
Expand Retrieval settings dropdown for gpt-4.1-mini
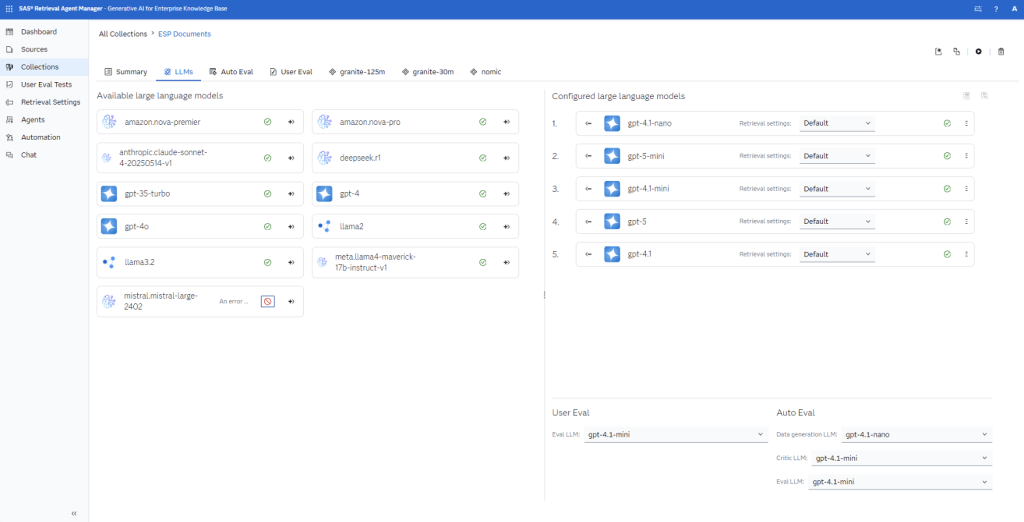tap(837, 189)
